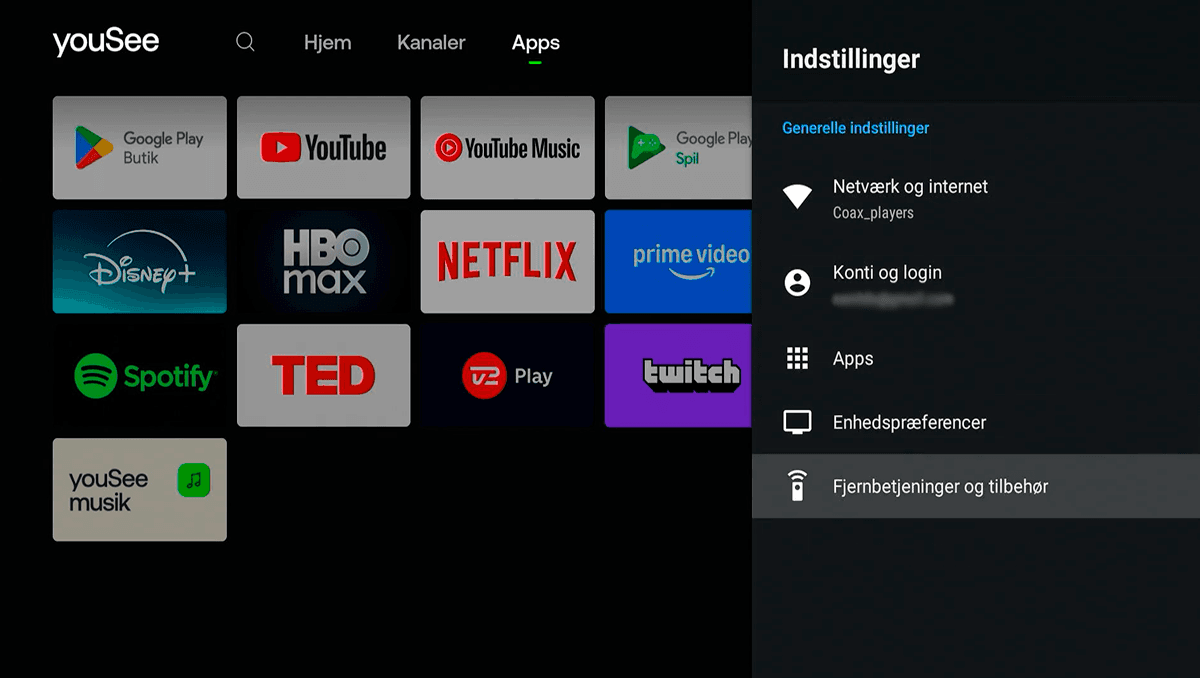Select the Apps tab
Viewport: 1200px width, 678px height.
535,42
